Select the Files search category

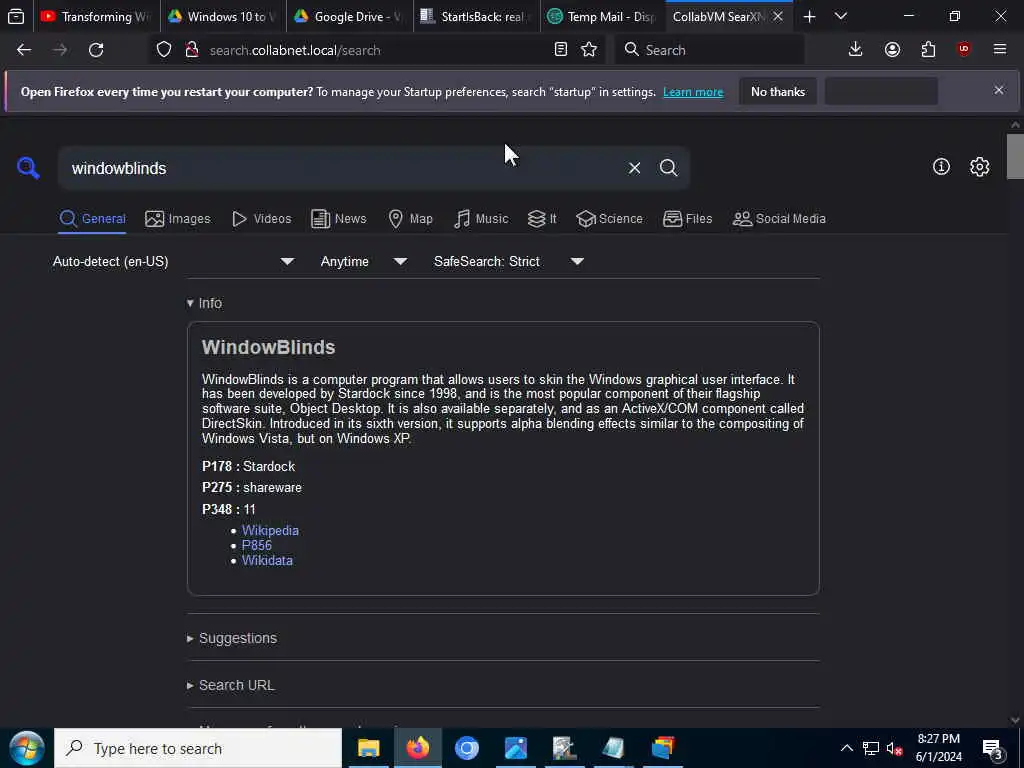pos(687,219)
